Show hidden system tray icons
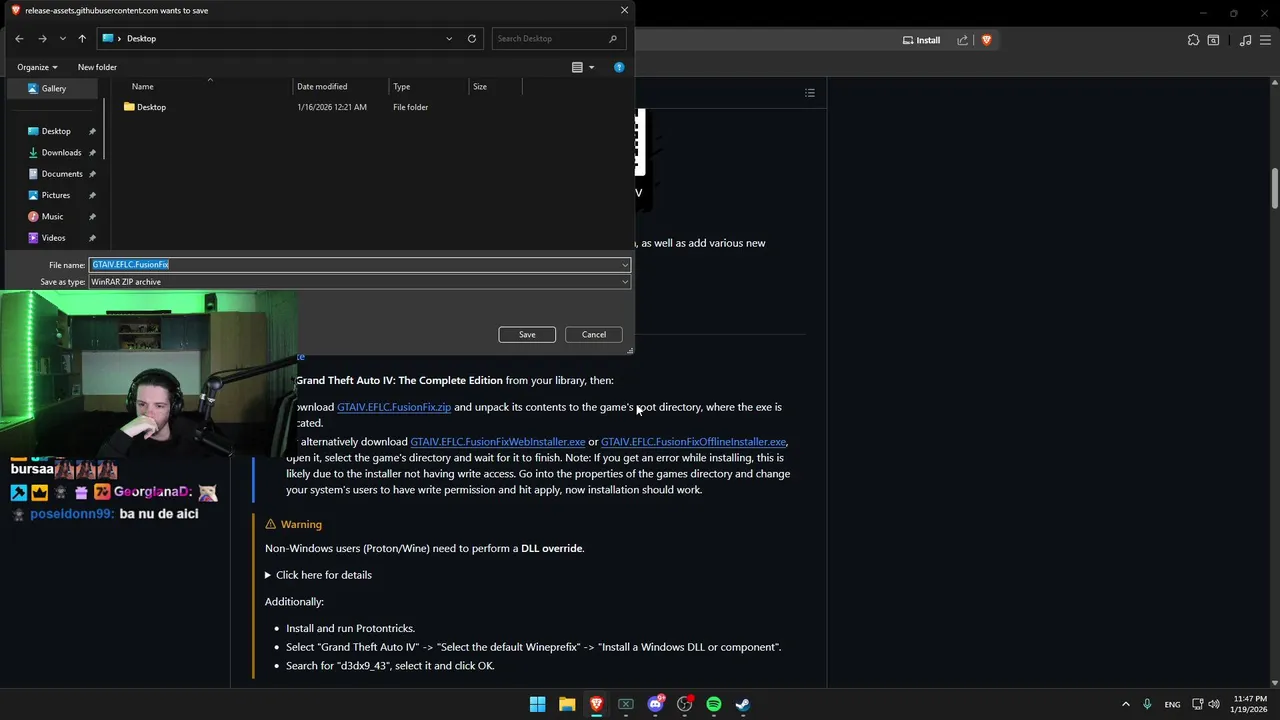Image resolution: width=1280 pixels, height=720 pixels. [x=1125, y=704]
